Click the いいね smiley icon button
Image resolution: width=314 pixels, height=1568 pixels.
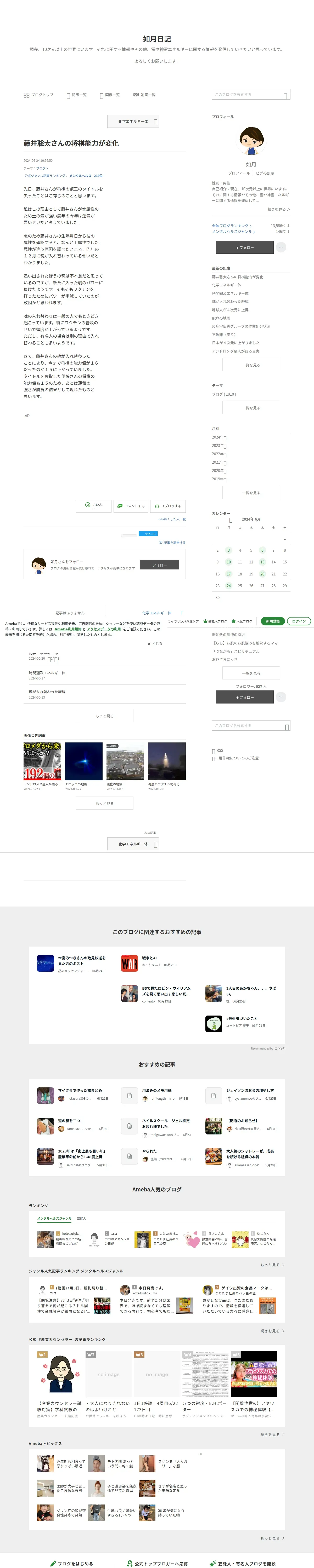pos(93,506)
